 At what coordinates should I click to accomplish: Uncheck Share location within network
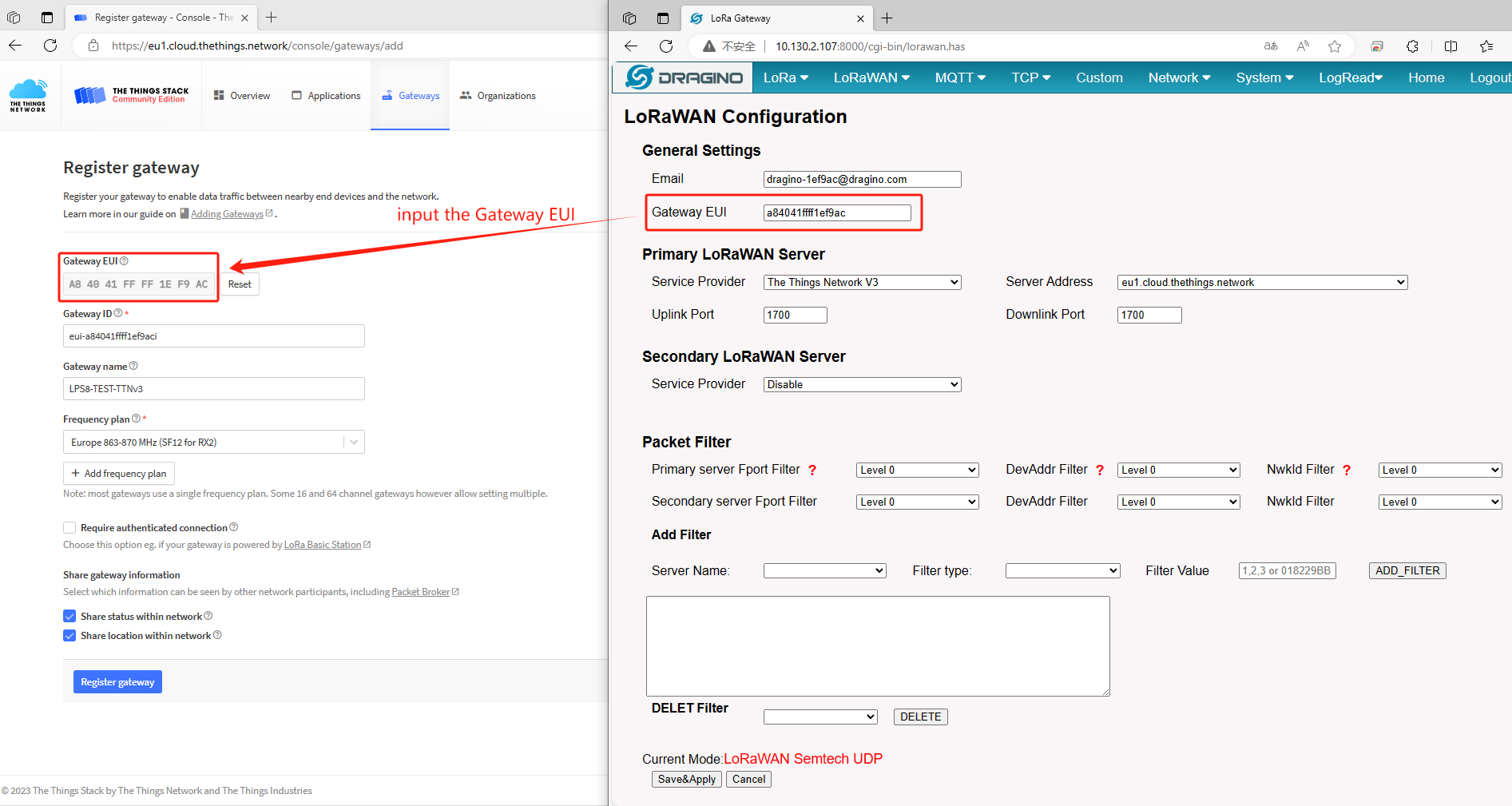(69, 636)
